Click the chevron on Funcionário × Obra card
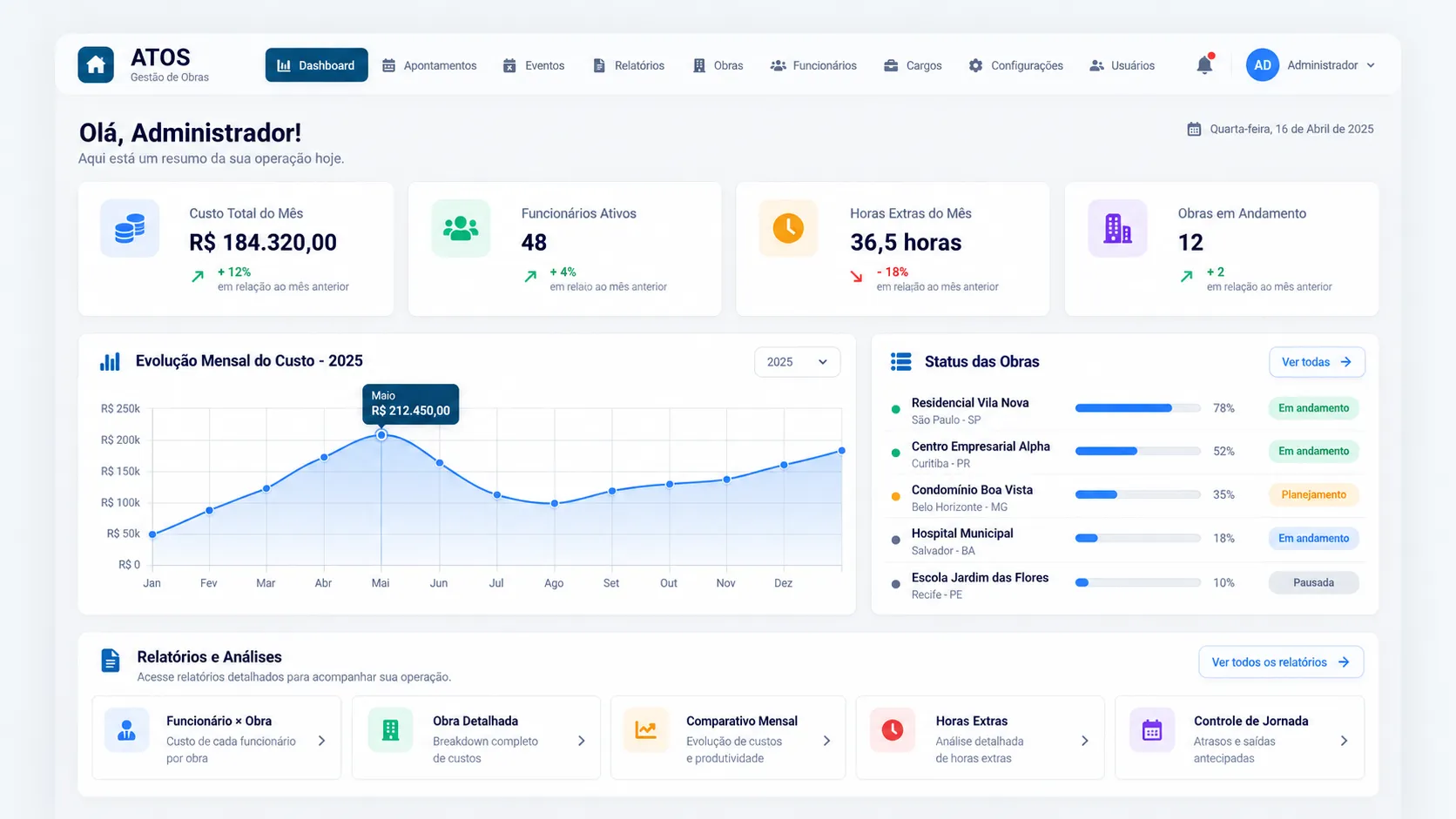 tap(321, 741)
